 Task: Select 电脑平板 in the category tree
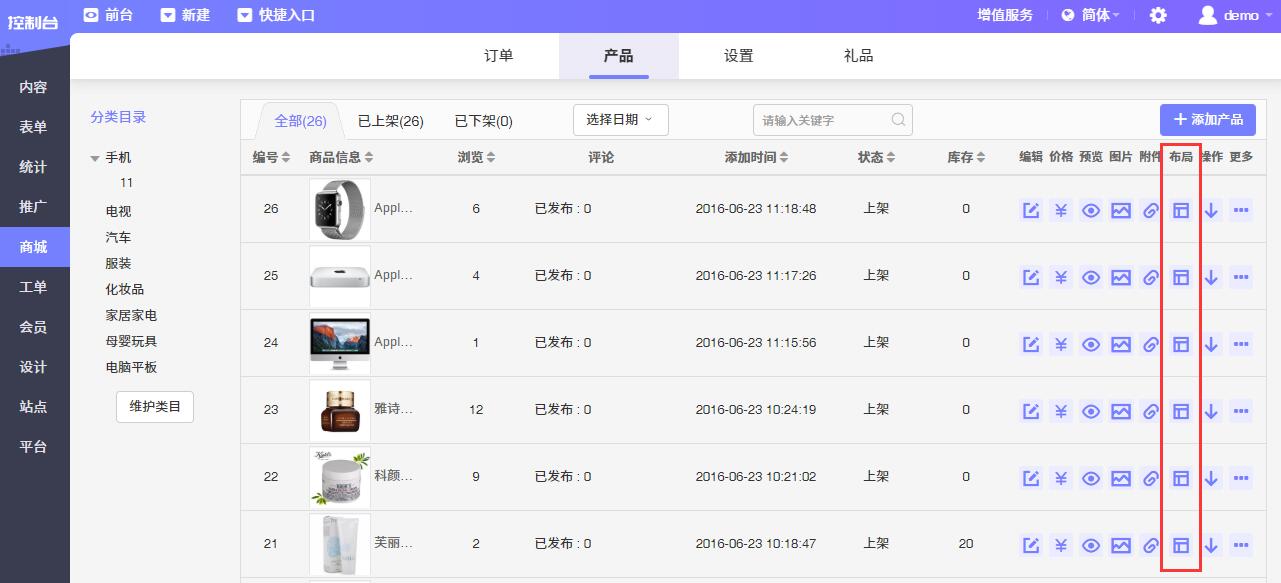(131, 367)
